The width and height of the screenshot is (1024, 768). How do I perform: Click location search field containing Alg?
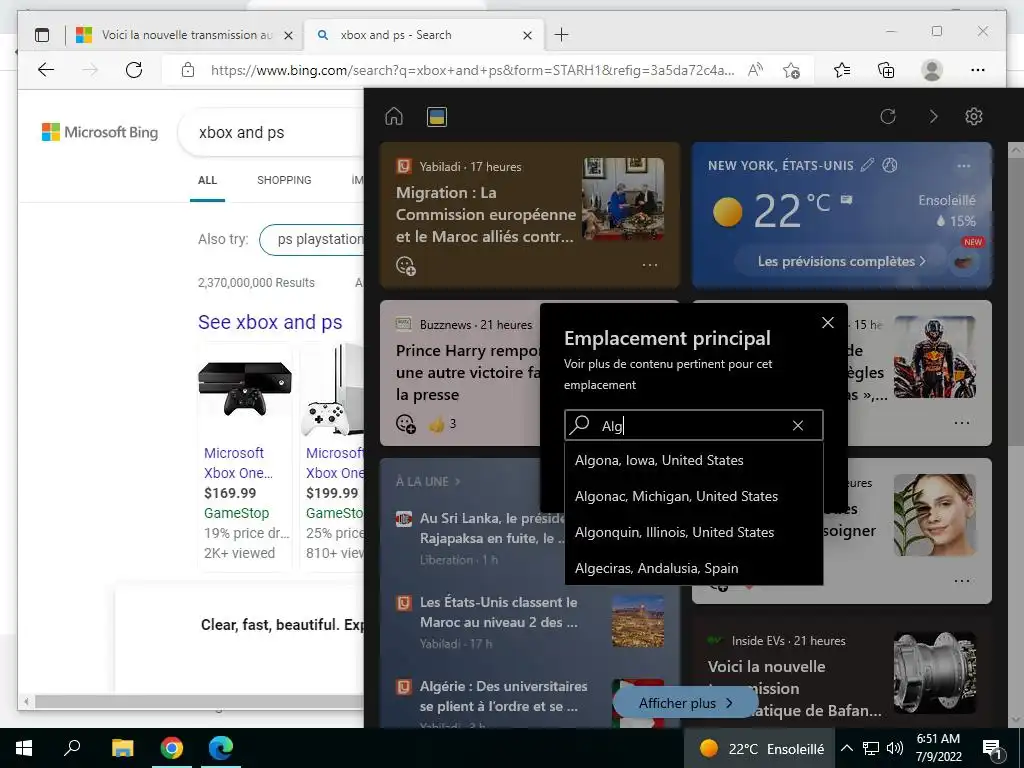694,426
